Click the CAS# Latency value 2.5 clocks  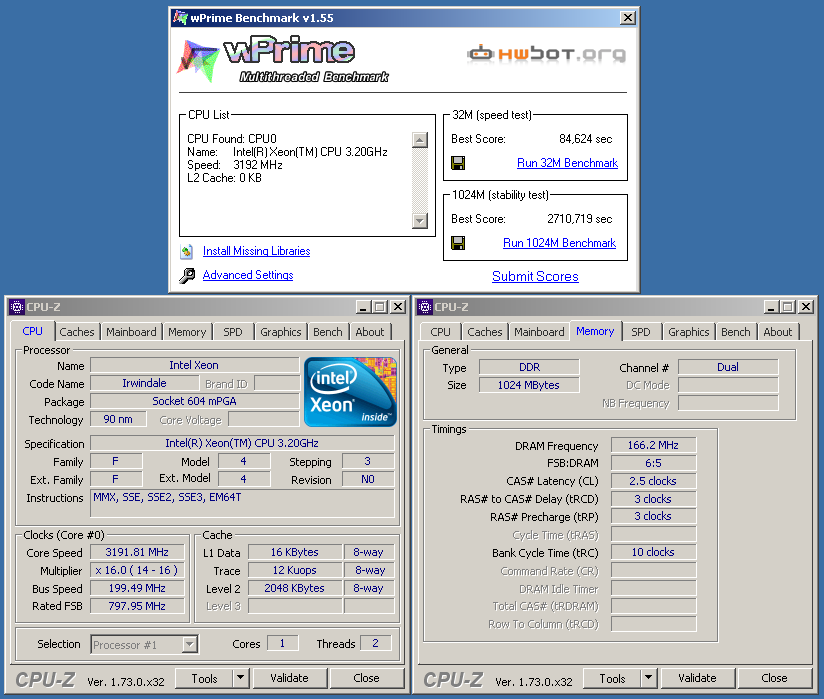pyautogui.click(x=653, y=481)
